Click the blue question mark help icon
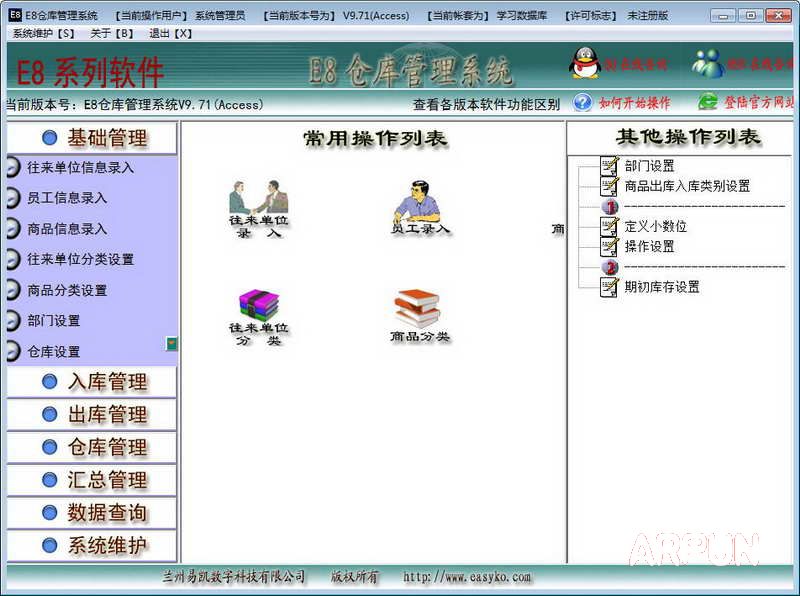 pos(582,103)
